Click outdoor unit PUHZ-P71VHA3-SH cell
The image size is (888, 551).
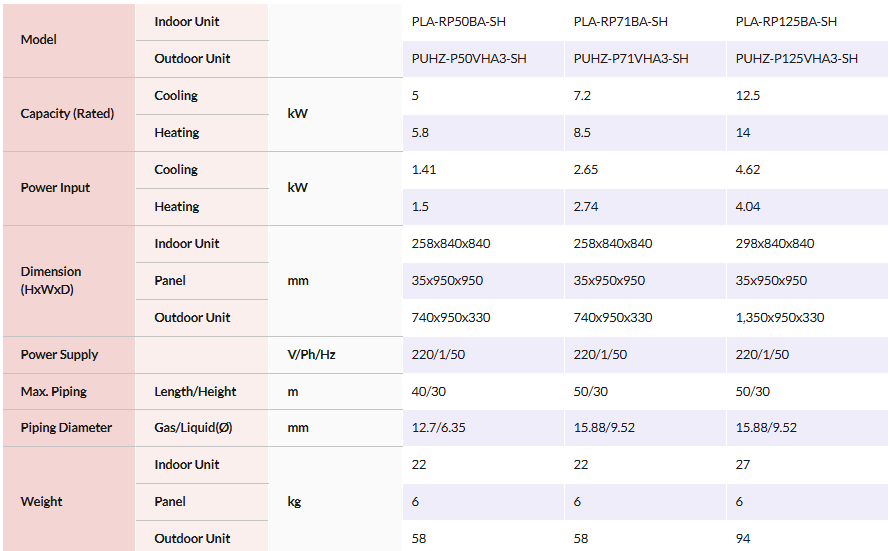pos(631,59)
